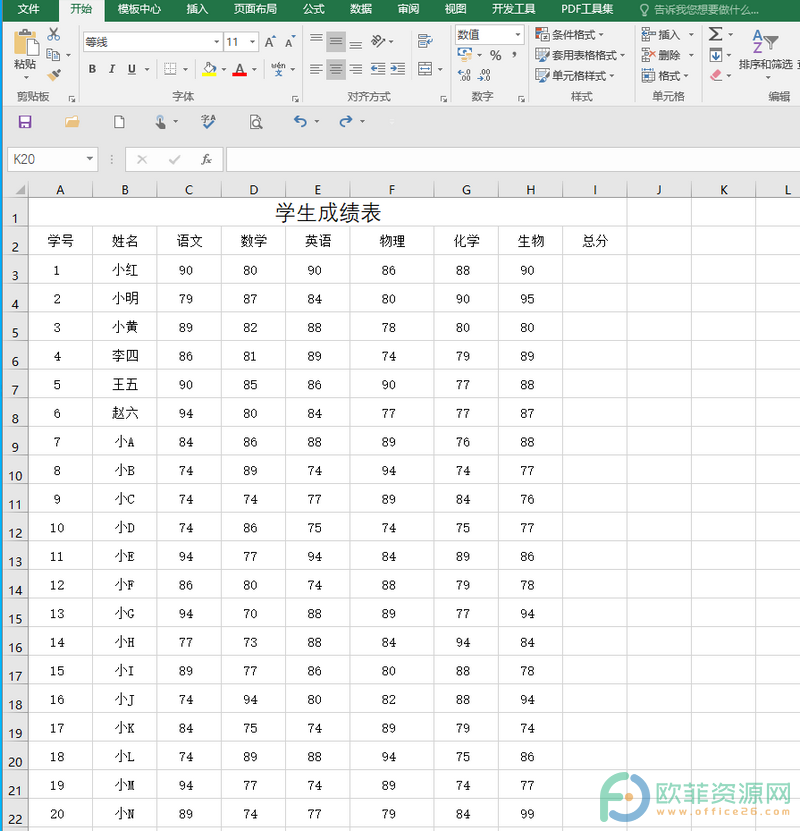Switch to the 公式 tab
The image size is (800, 831).
coord(314,9)
